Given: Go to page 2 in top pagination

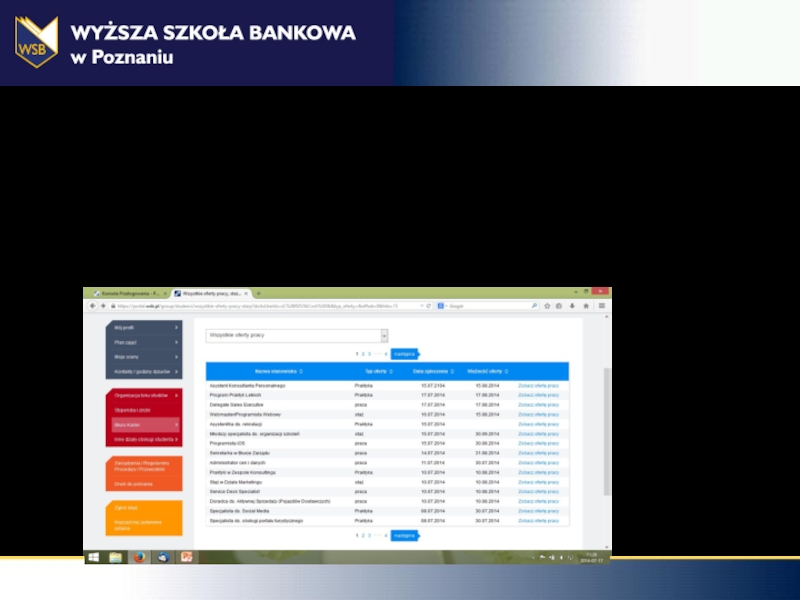Looking at the screenshot, I should click(363, 354).
